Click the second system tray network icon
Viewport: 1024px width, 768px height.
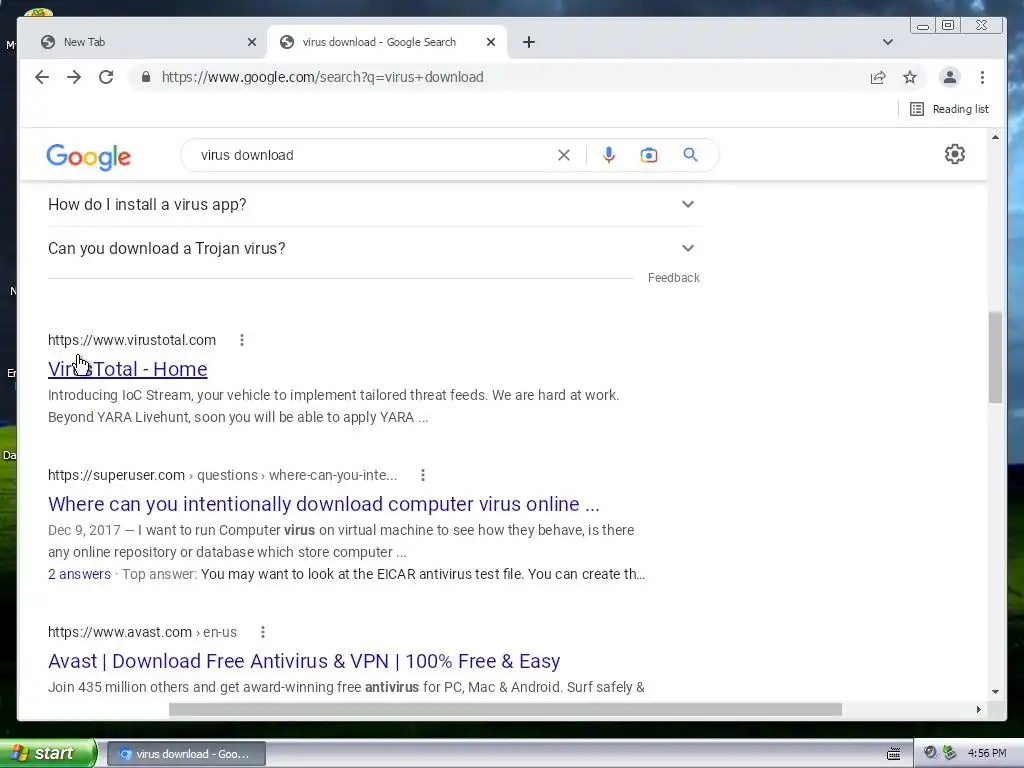pyautogui.click(x=950, y=753)
